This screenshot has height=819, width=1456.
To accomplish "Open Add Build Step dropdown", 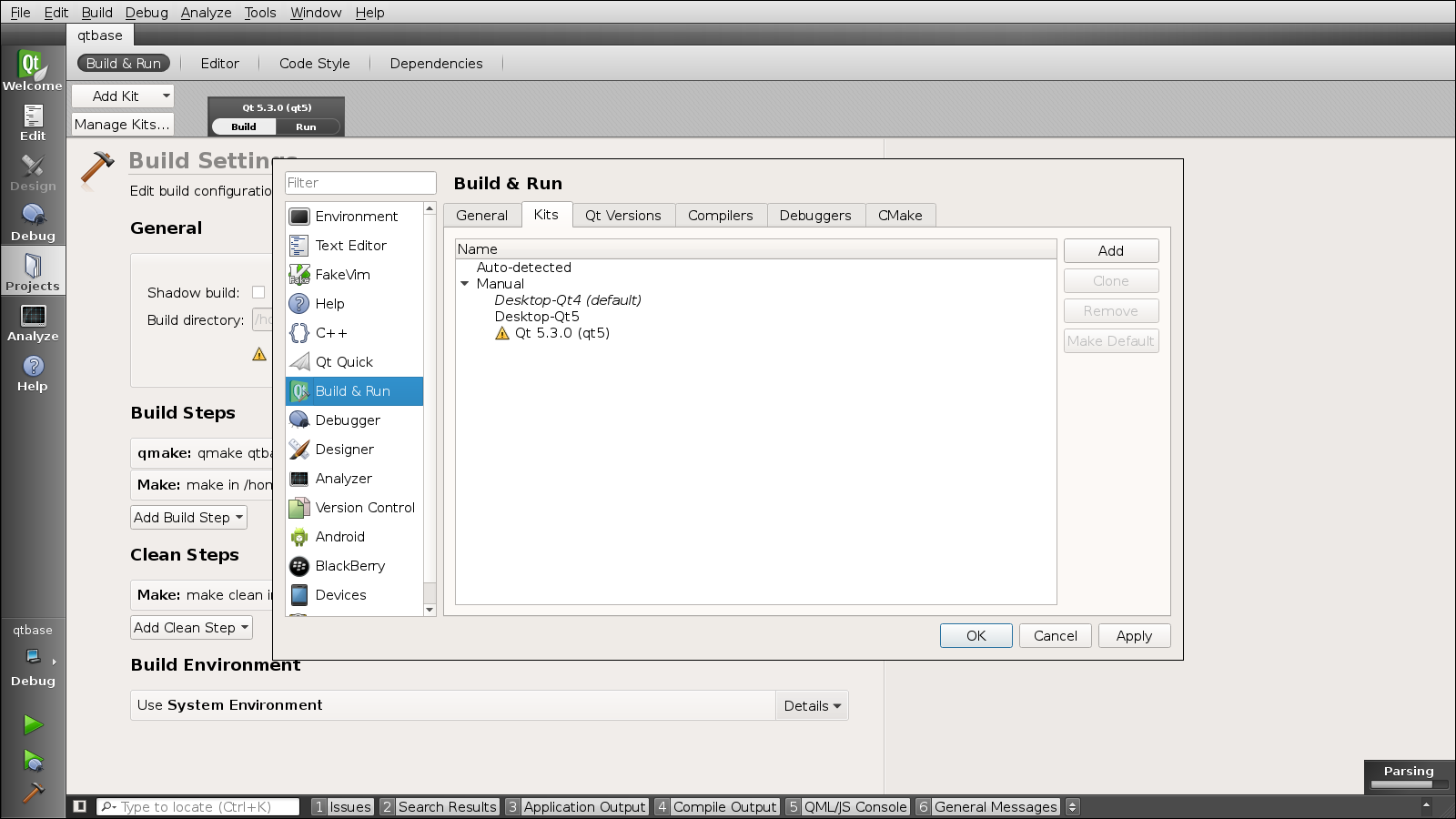I will (188, 517).
